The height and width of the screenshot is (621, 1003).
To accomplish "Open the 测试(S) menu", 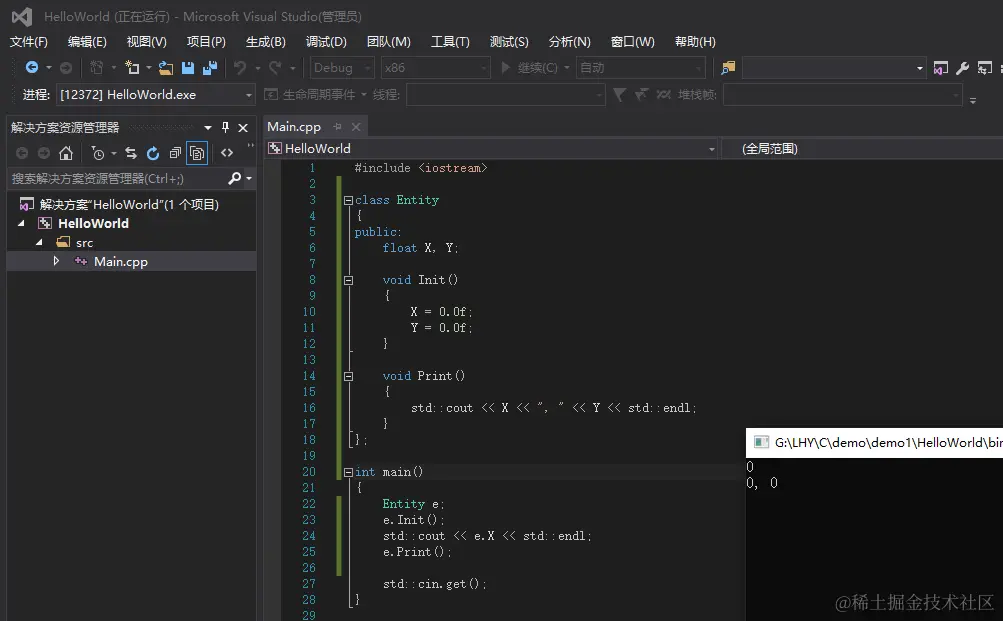I will coord(509,42).
